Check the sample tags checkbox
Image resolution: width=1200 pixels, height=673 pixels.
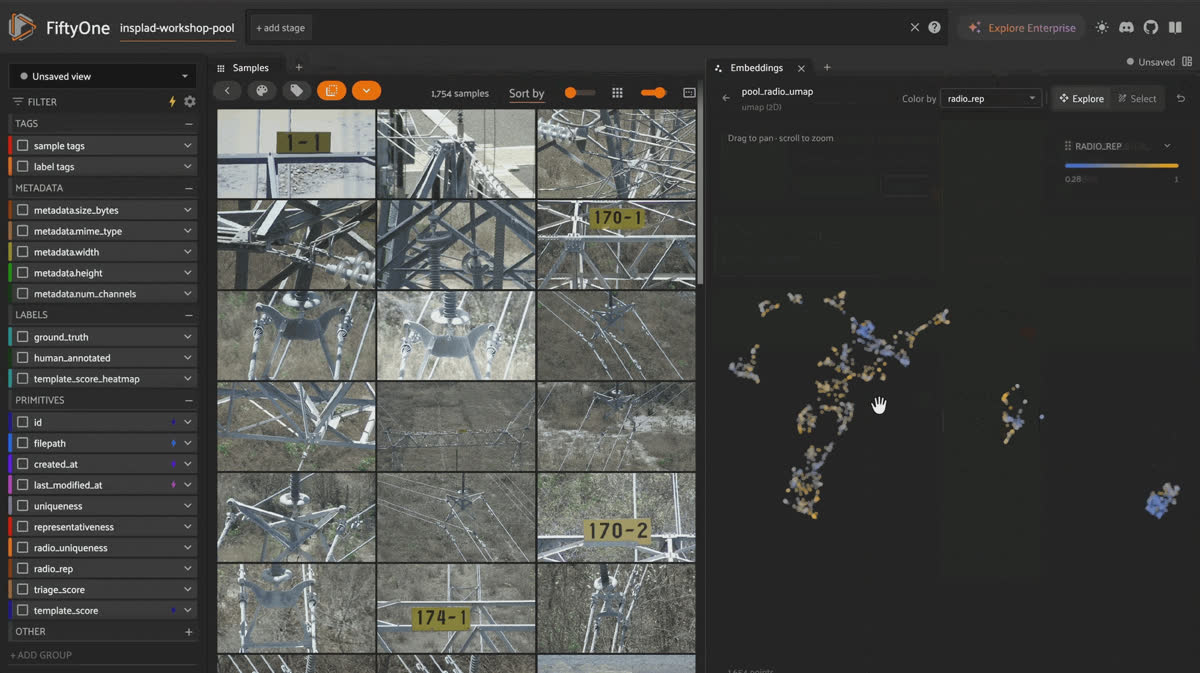tap(23, 146)
